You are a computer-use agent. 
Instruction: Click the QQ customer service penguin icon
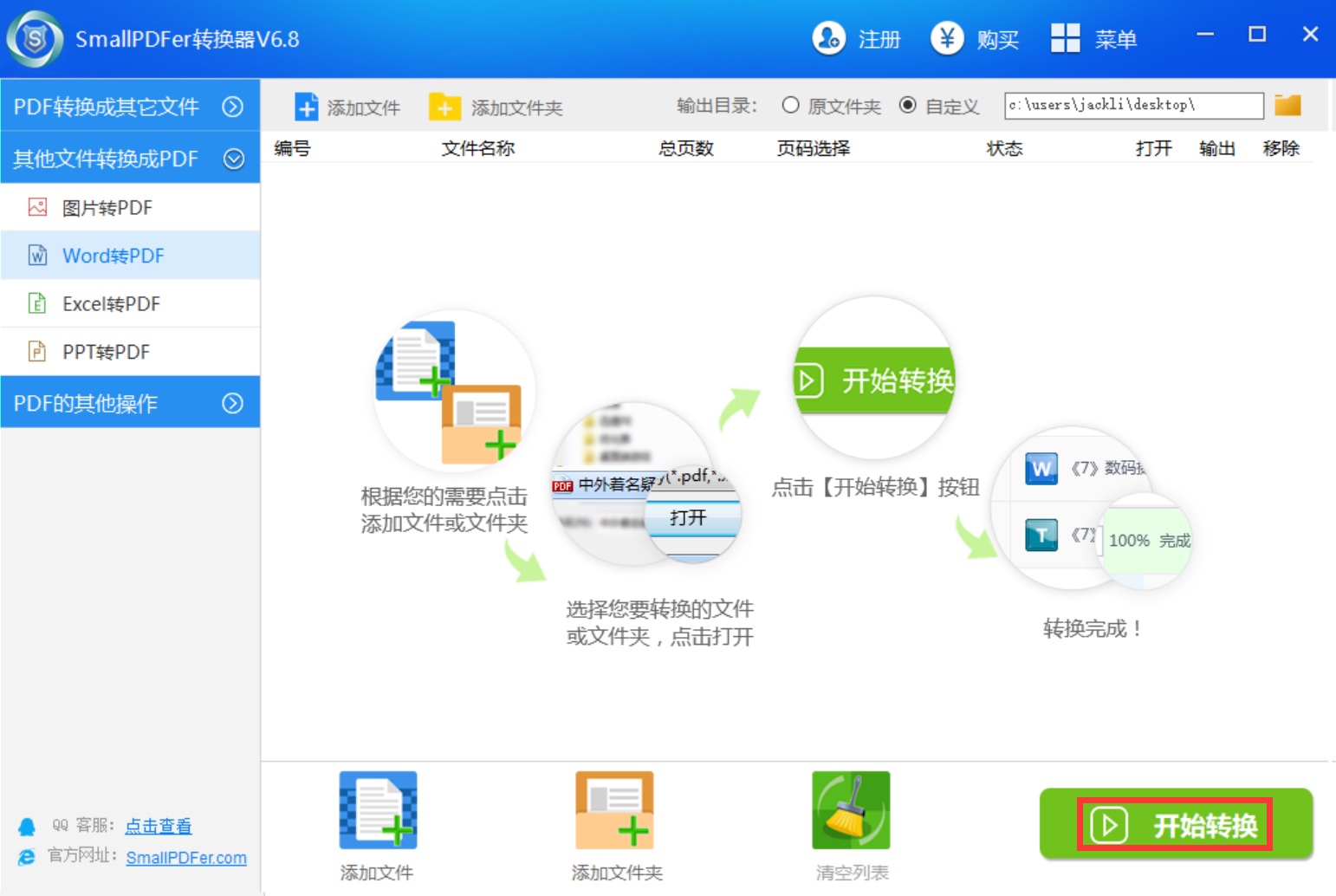[x=27, y=827]
